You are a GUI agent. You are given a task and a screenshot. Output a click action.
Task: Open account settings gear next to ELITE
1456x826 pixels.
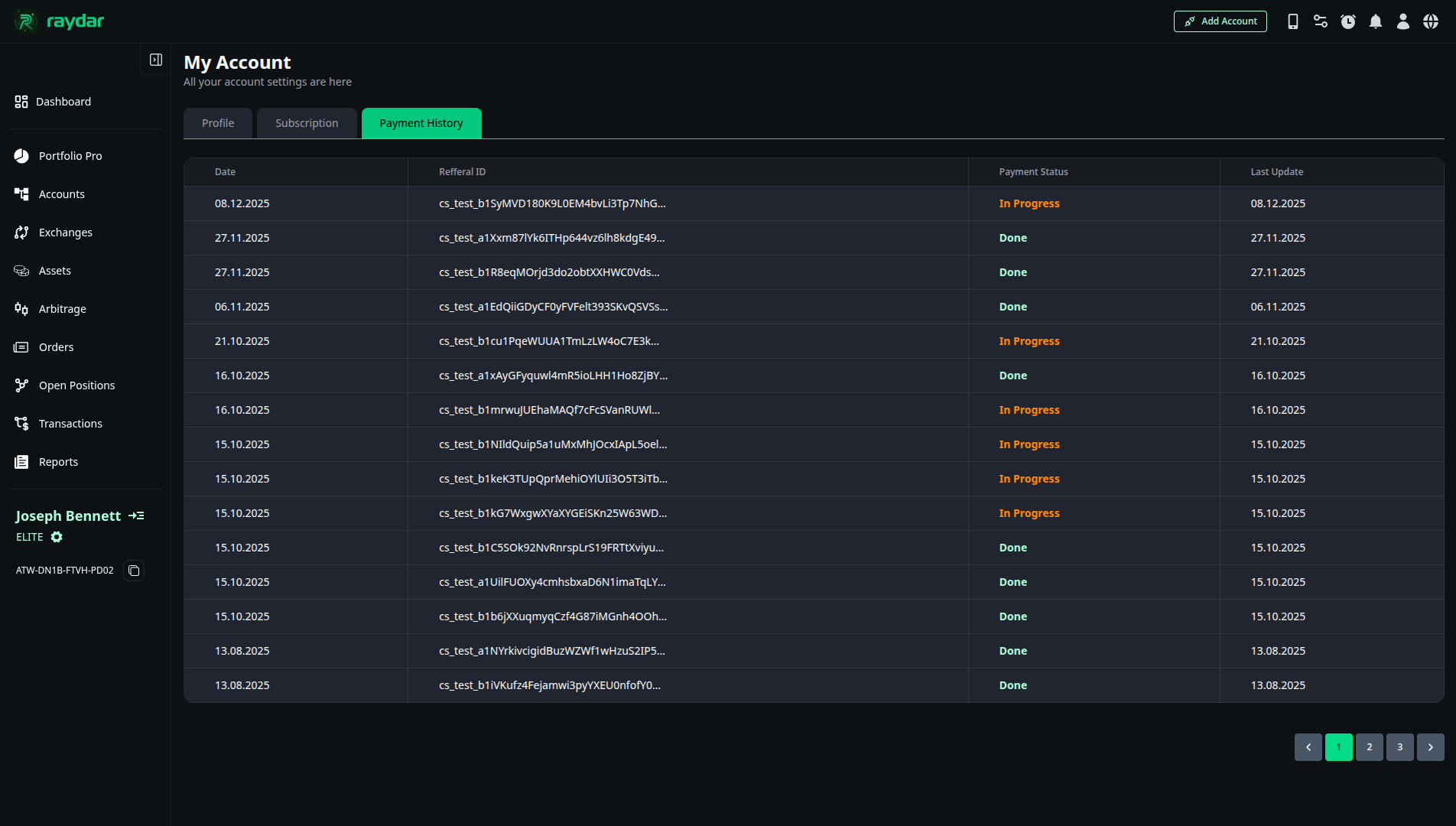57,537
